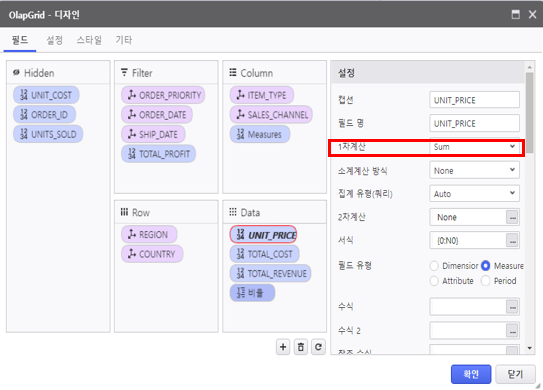Select the TOTAL_REVENUE data chip

click(270, 274)
